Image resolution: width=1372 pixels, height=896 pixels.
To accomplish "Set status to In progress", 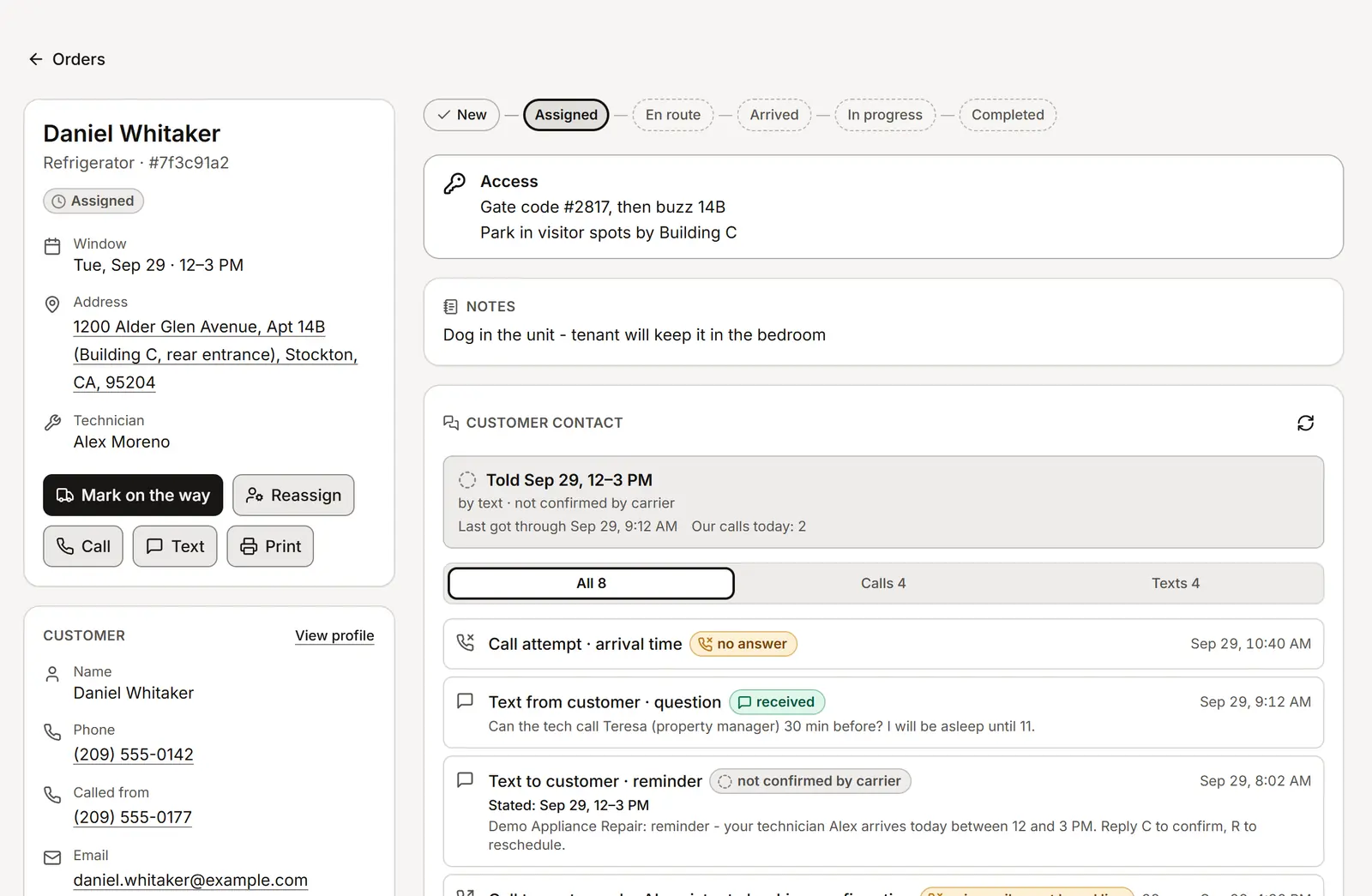I will tap(885, 115).
